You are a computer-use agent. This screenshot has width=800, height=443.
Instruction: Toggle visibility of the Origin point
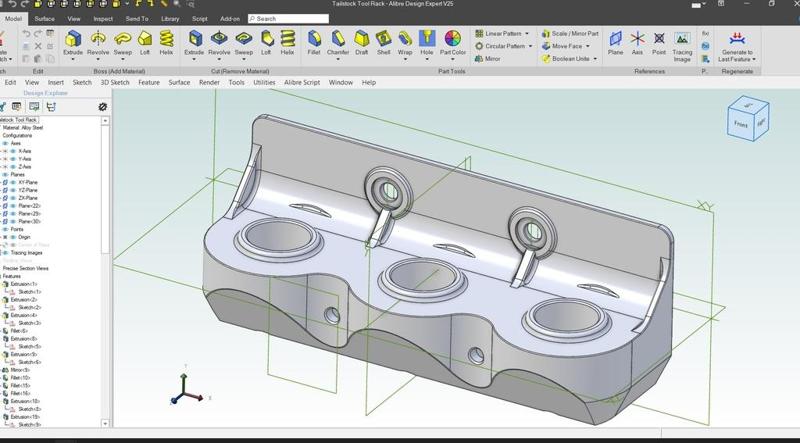click(x=14, y=237)
